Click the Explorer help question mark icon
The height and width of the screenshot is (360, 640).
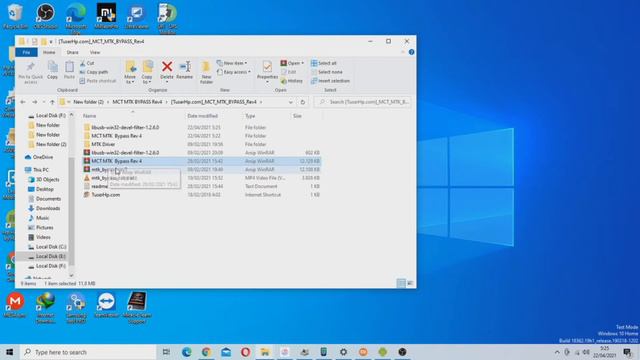click(x=411, y=52)
